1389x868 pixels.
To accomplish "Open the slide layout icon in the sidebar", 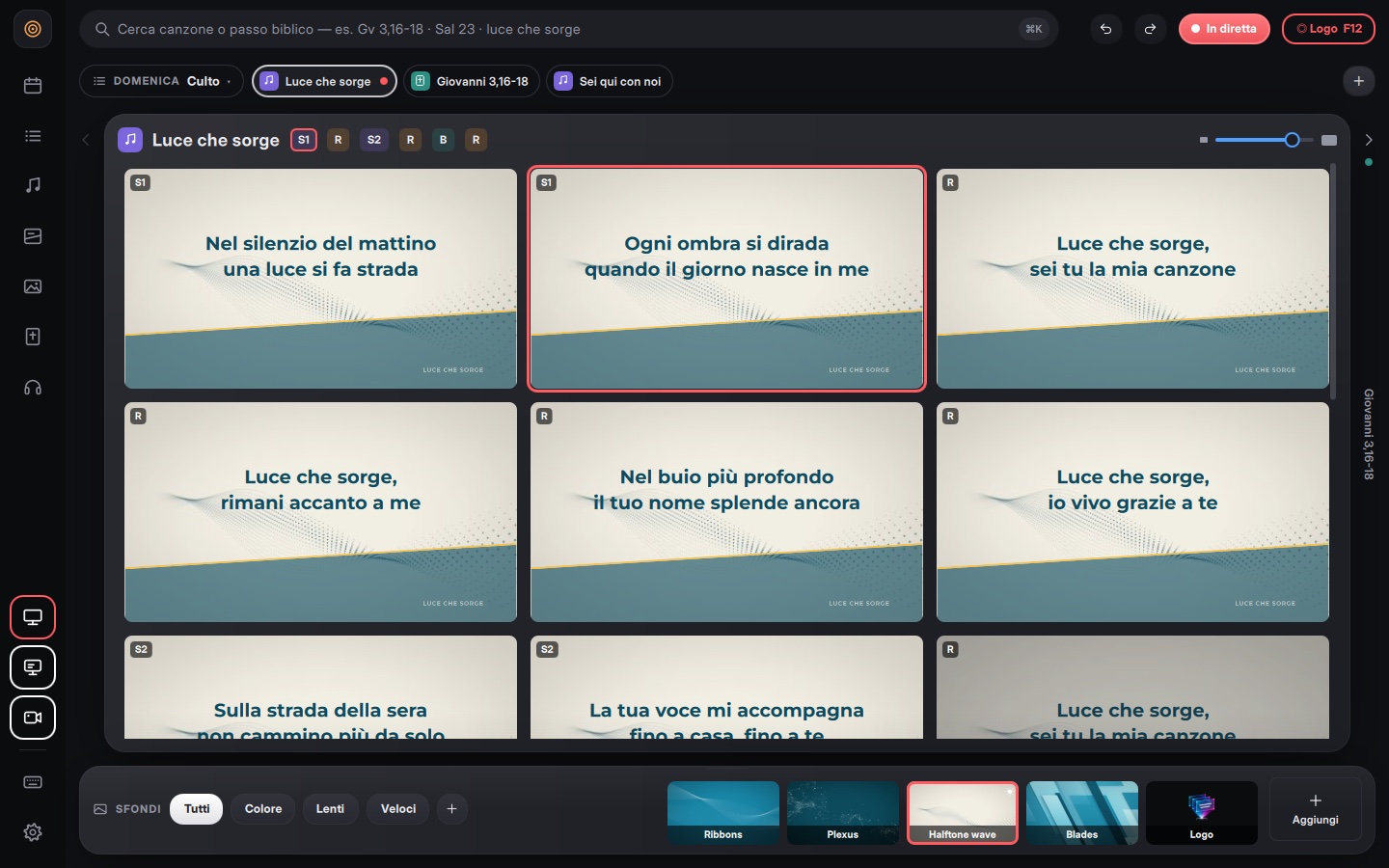I will coord(33,236).
